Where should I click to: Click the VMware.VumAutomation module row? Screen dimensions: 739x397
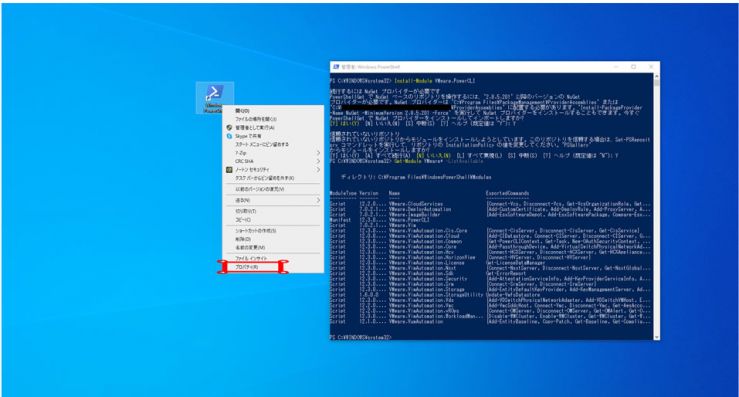(x=490, y=322)
